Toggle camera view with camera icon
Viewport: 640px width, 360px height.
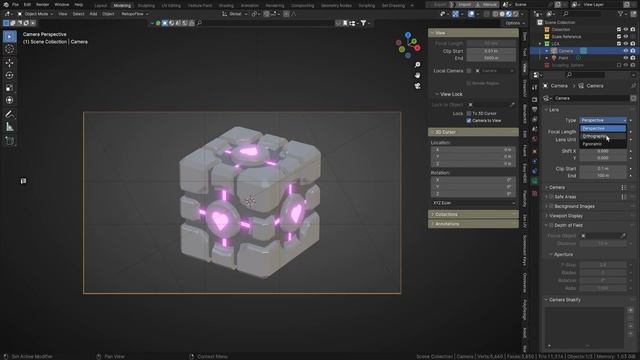pyautogui.click(x=417, y=86)
